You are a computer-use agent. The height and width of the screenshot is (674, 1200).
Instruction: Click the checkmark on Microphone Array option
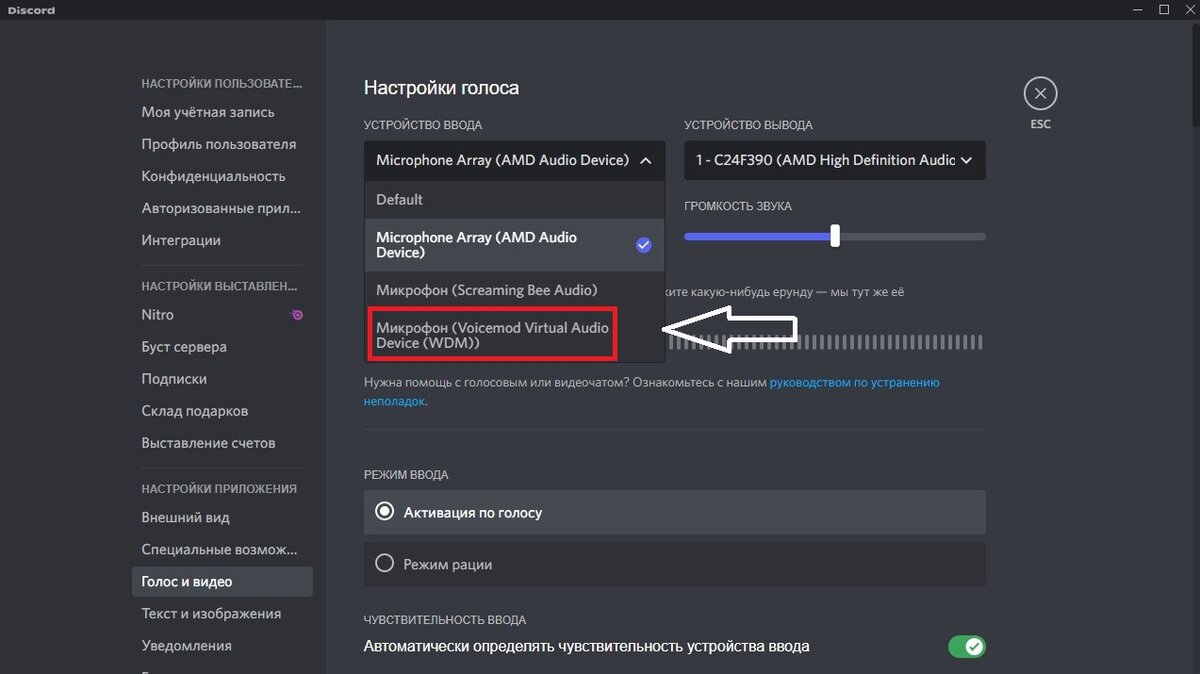tap(644, 245)
